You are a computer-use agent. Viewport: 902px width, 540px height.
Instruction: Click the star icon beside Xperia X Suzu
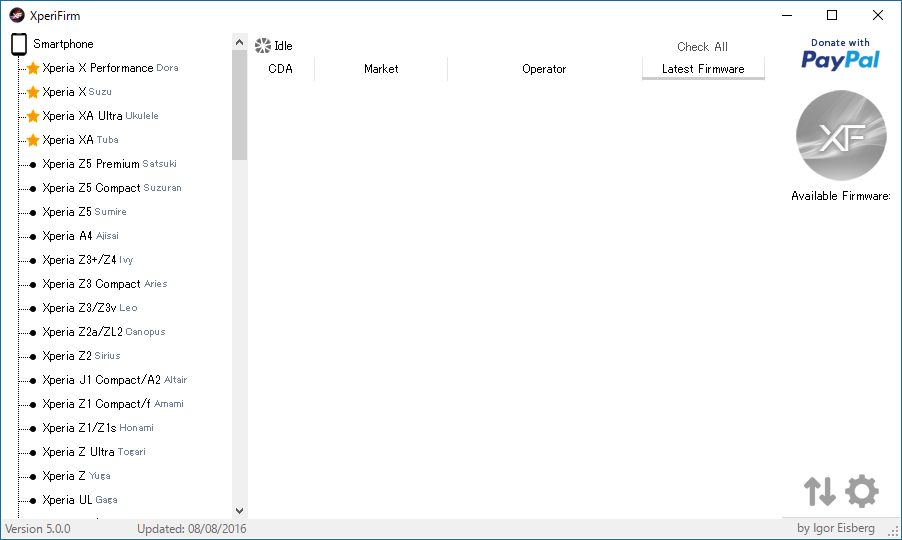tap(33, 92)
